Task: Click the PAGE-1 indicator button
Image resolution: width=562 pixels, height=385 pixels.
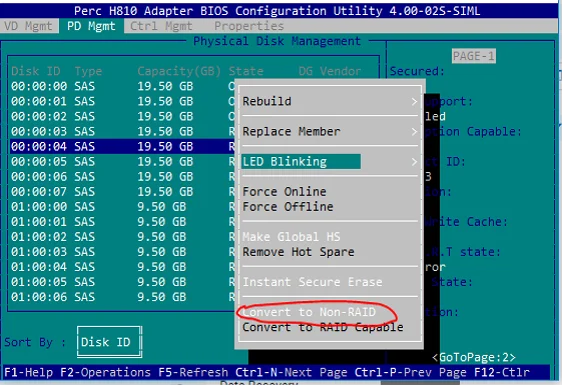Action: tap(473, 56)
